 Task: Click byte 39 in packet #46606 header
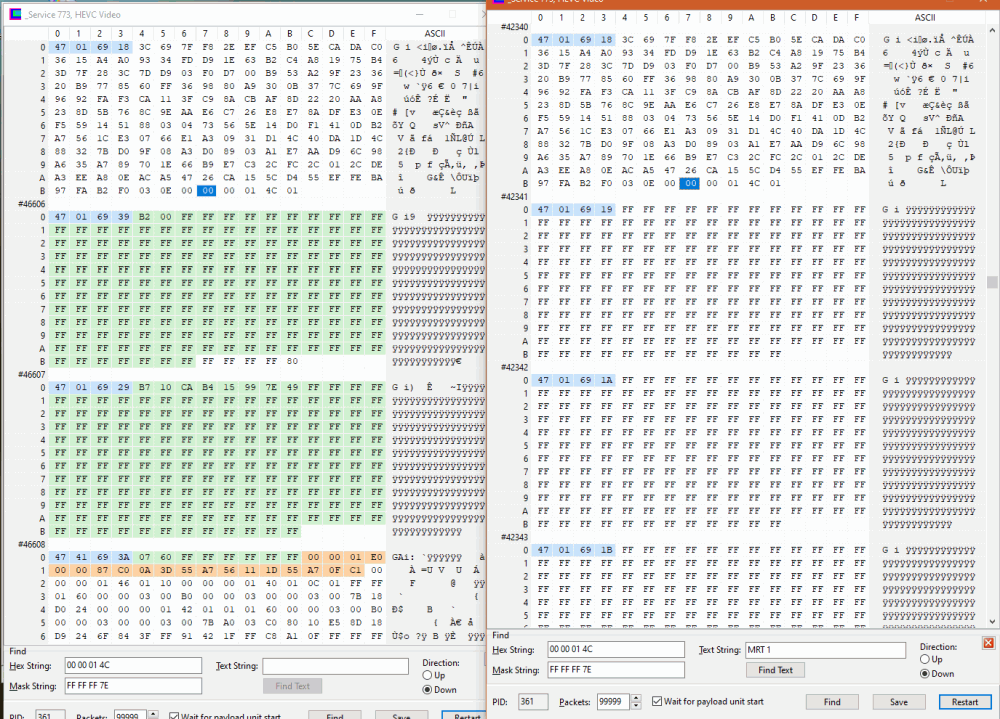[x=123, y=216]
